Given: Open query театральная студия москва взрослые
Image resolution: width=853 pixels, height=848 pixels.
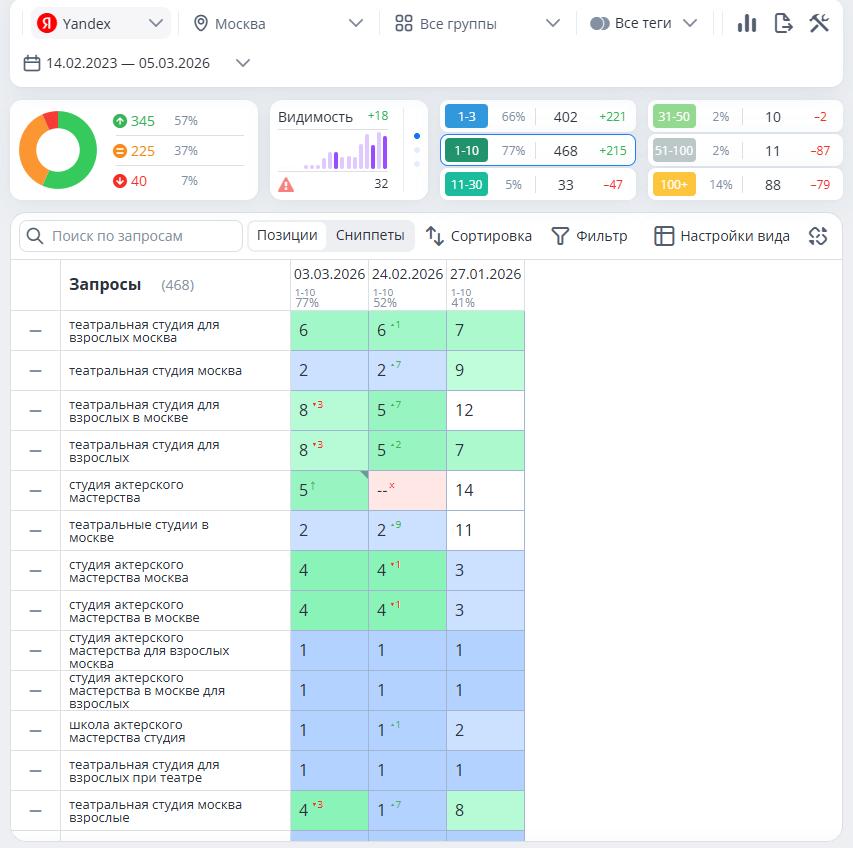Looking at the screenshot, I should pos(156,811).
